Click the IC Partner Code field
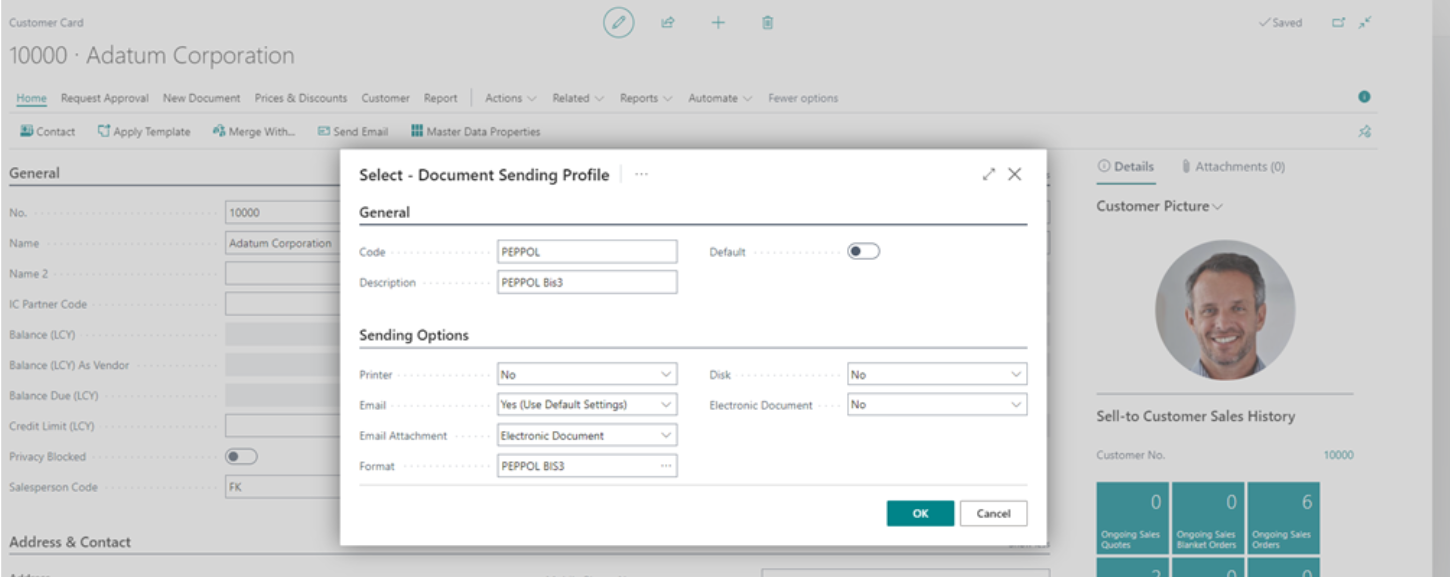 point(283,304)
